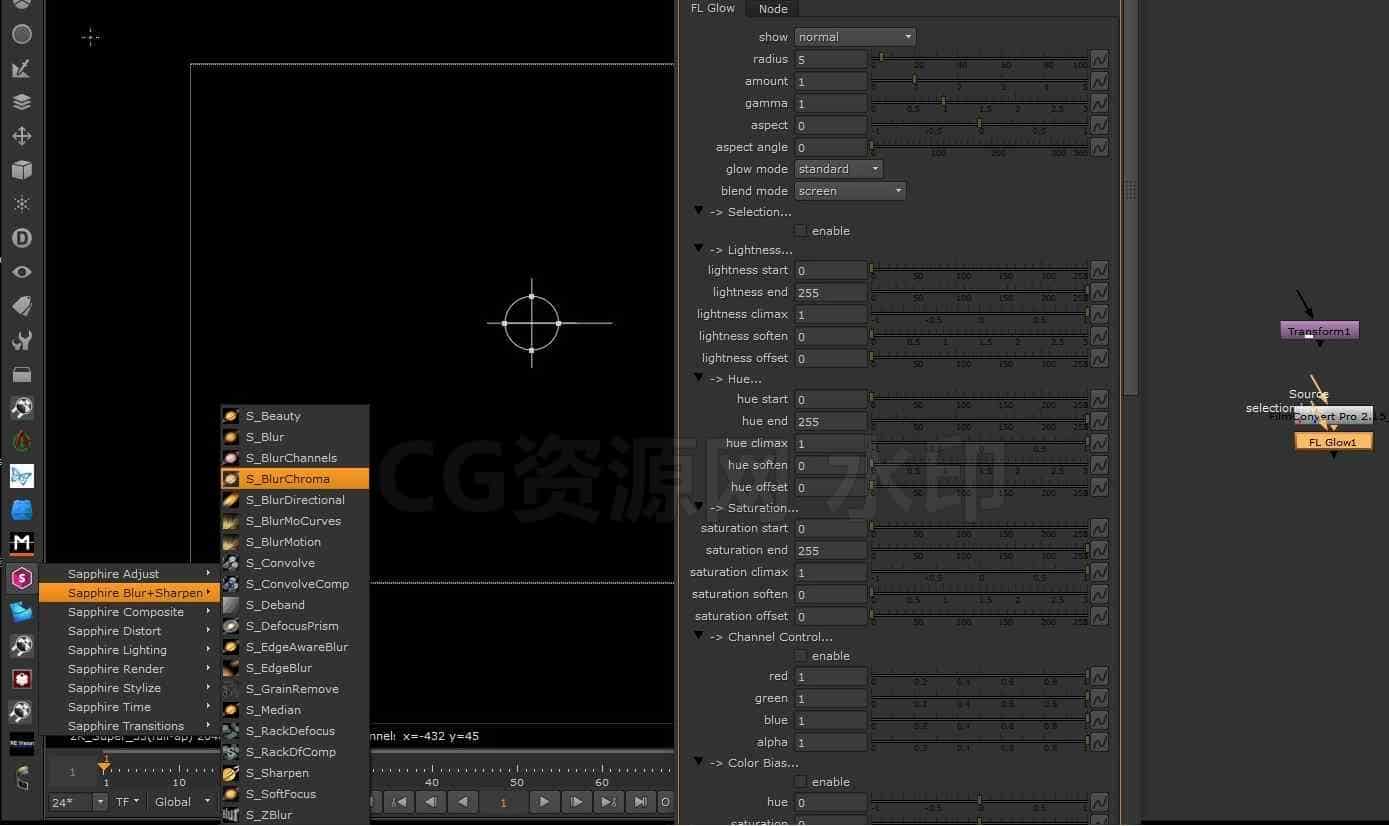Select S_BlurChroma from the submenu
The height and width of the screenshot is (826, 1389).
pos(295,479)
